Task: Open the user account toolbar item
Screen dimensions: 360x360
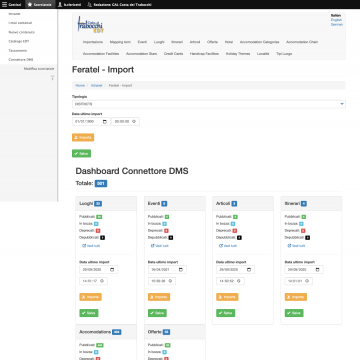Action: 70,4
